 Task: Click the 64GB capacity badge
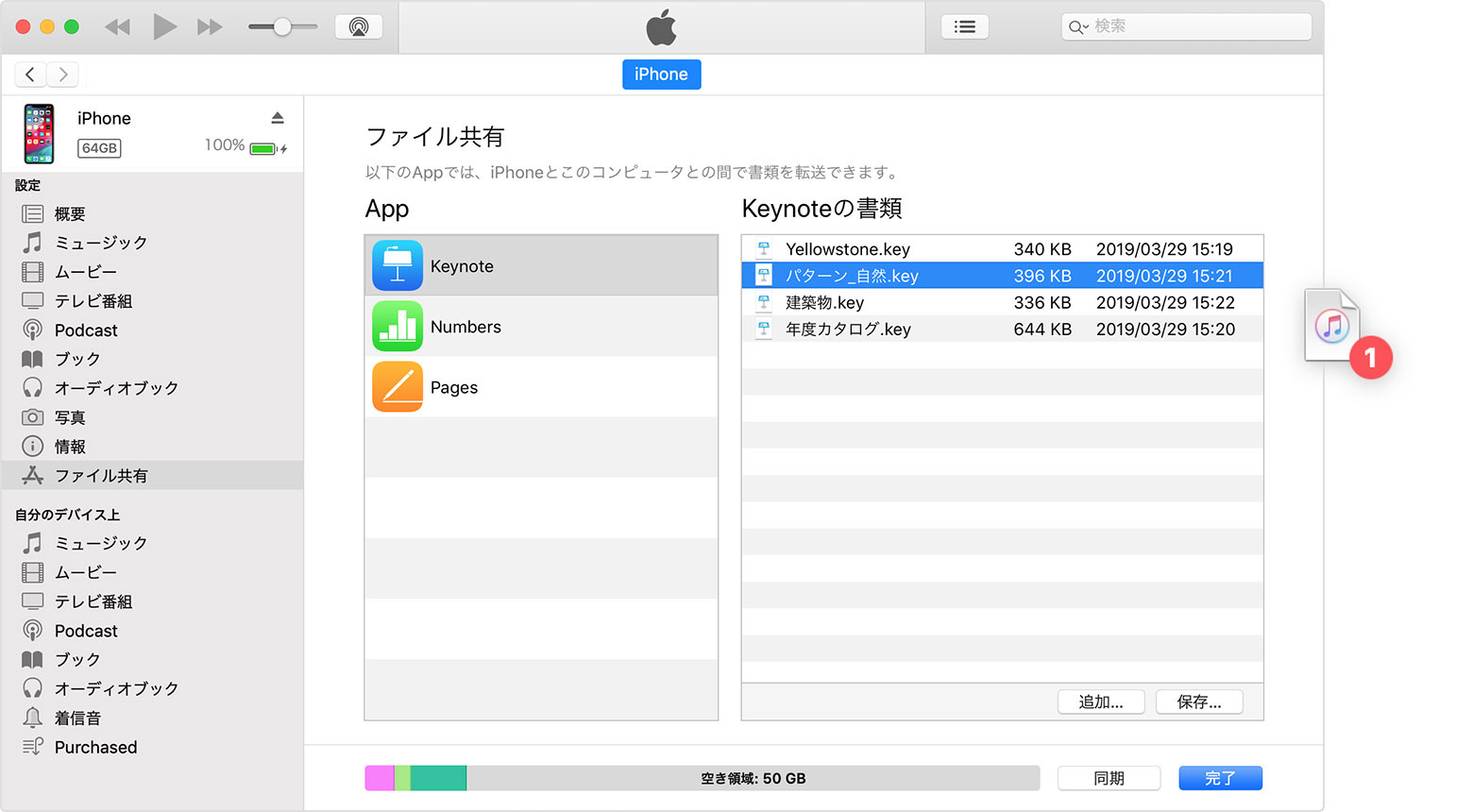click(99, 148)
